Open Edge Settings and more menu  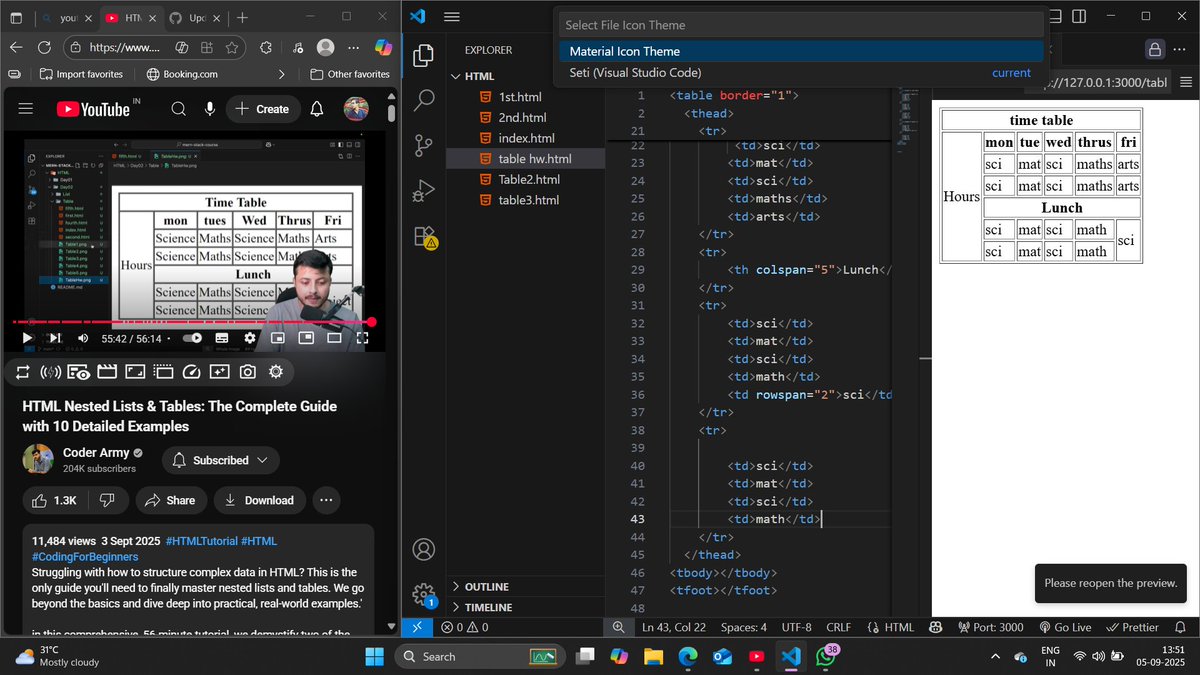[x=353, y=47]
